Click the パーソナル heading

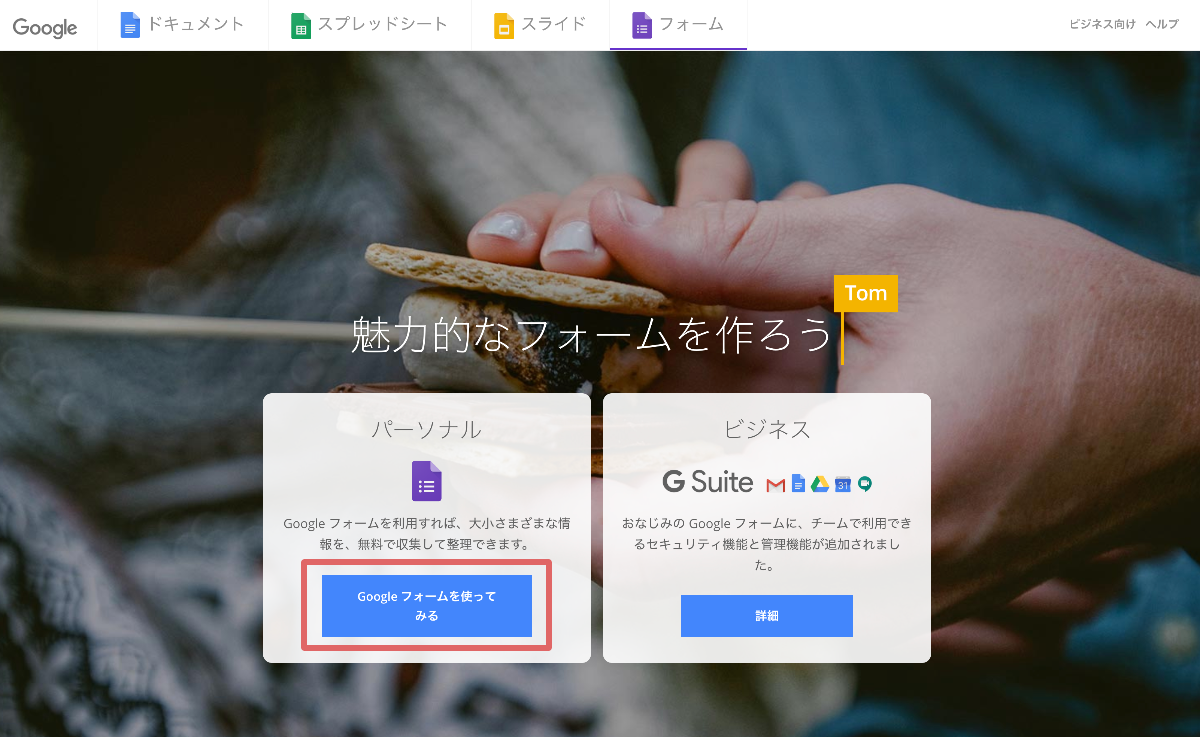427,430
